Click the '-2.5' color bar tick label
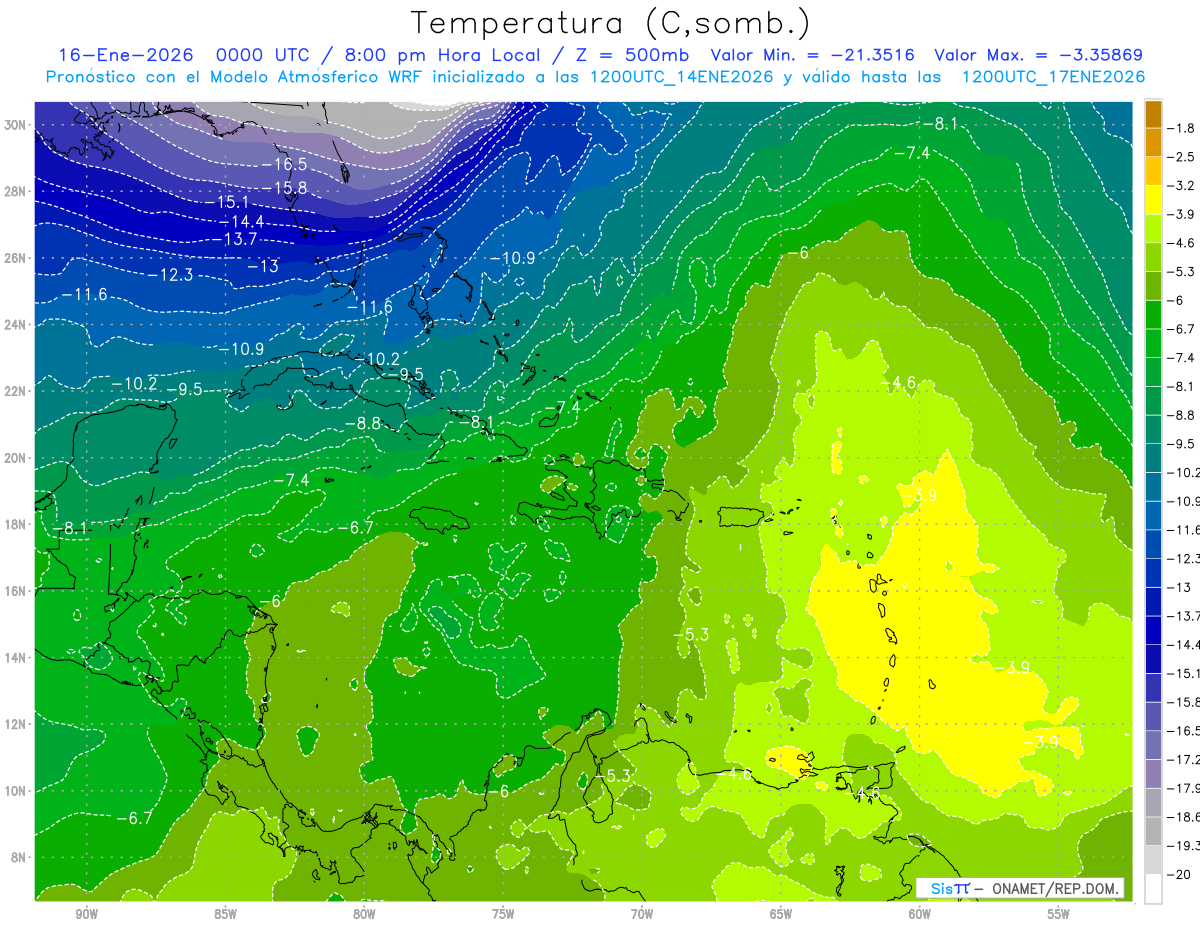Image resolution: width=1200 pixels, height=927 pixels. coord(1181,157)
